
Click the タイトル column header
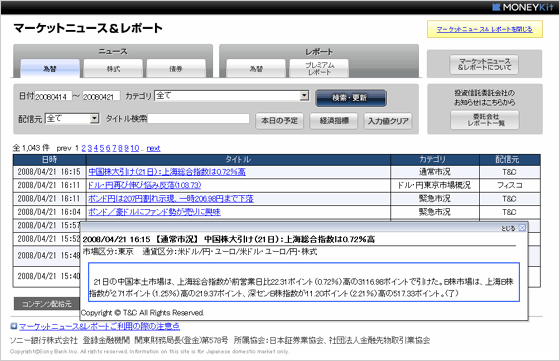point(238,160)
